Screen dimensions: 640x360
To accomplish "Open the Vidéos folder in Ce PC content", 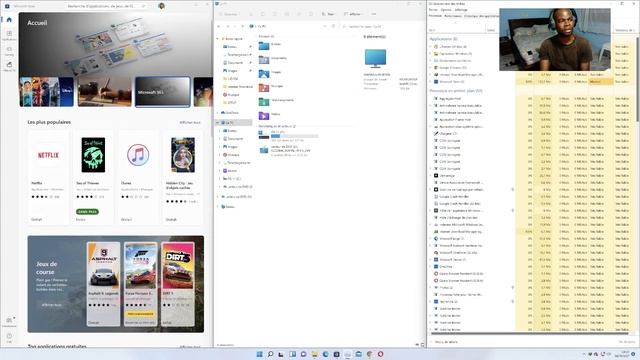I will click(x=271, y=116).
